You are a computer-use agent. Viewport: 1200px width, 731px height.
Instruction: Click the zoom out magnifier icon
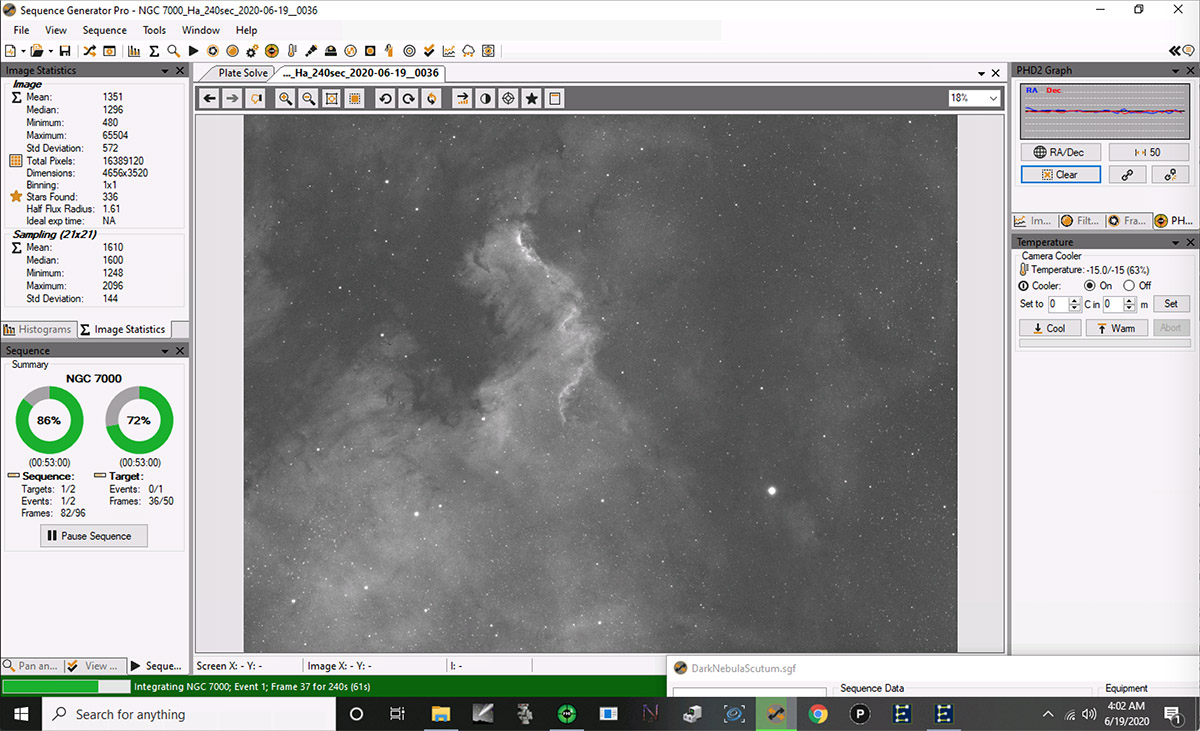click(309, 98)
